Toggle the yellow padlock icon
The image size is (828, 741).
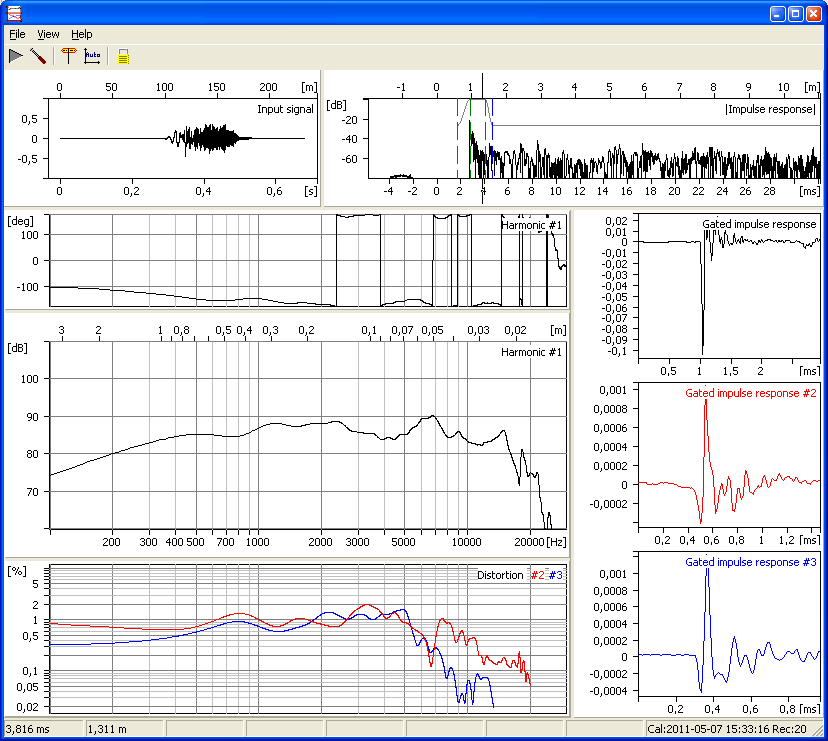tap(123, 57)
